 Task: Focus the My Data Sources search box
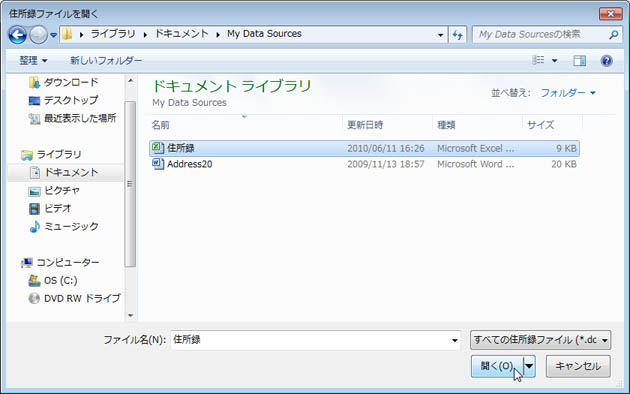(x=540, y=35)
